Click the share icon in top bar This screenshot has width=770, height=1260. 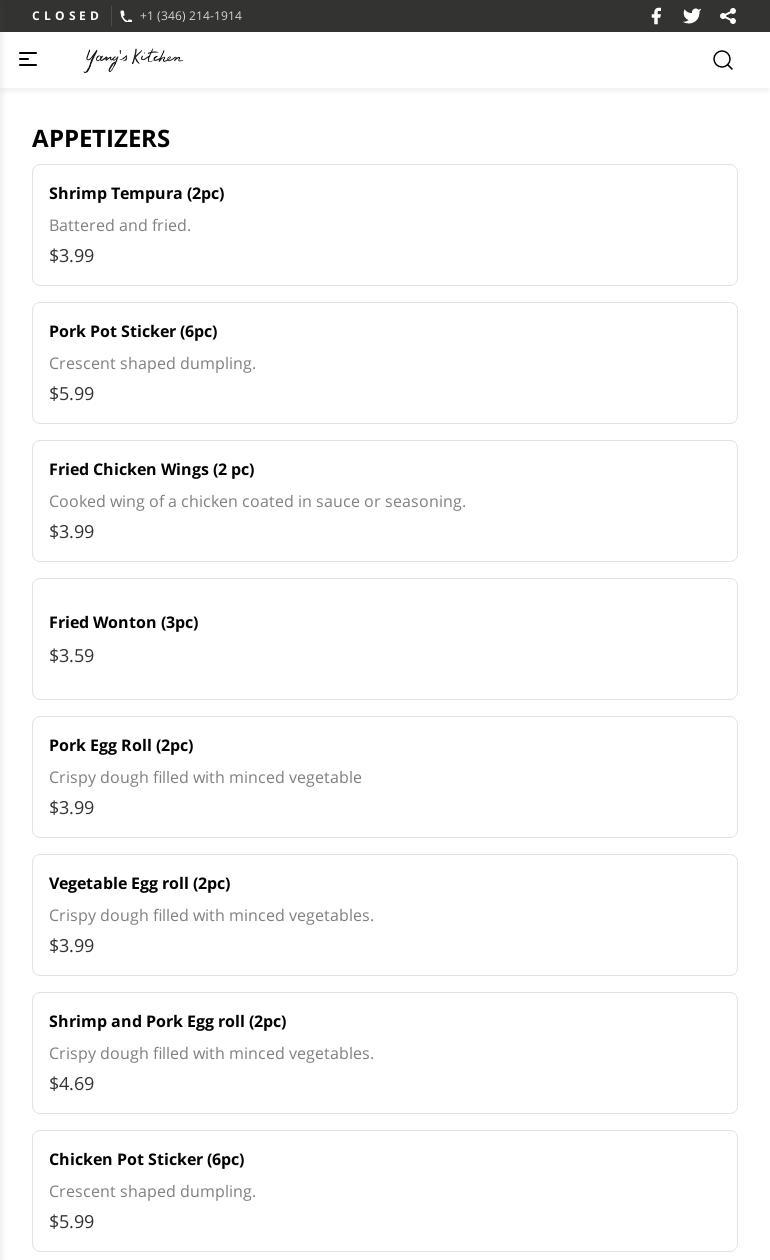point(728,16)
